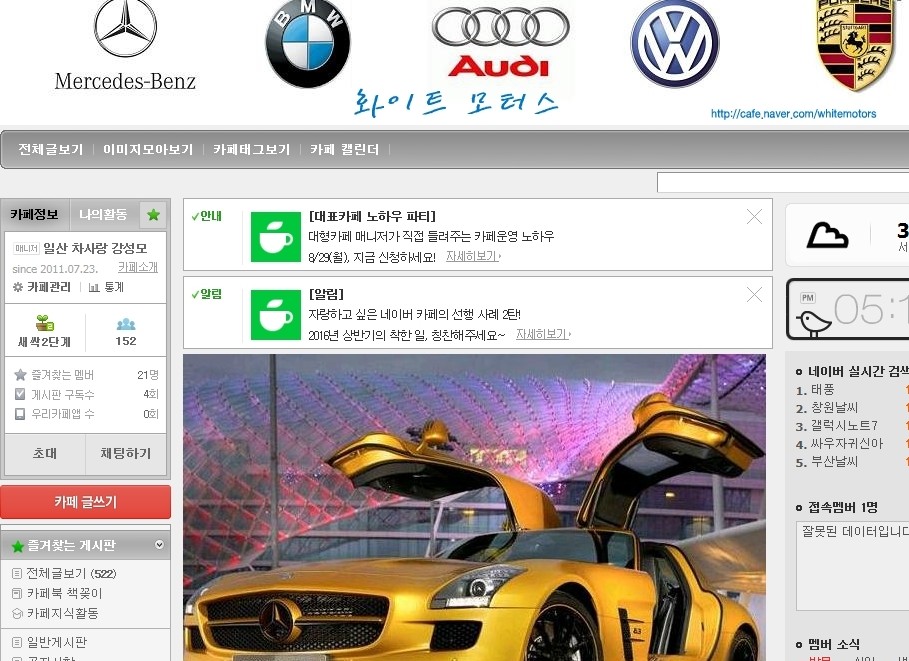The image size is (909, 661).
Task: Open the 카페 캘린더 menu item
Action: point(344,150)
